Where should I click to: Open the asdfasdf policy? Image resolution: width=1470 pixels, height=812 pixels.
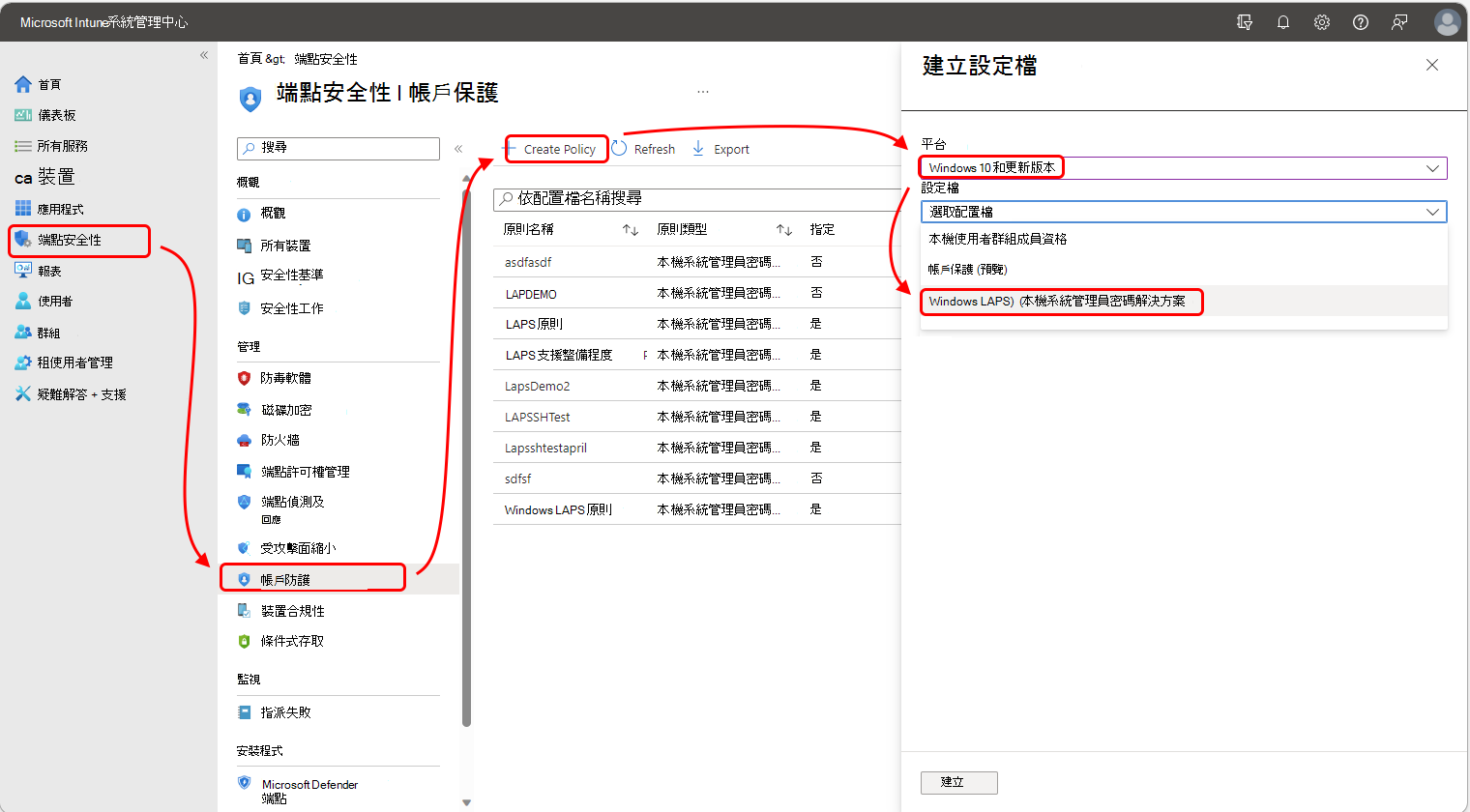coord(528,262)
